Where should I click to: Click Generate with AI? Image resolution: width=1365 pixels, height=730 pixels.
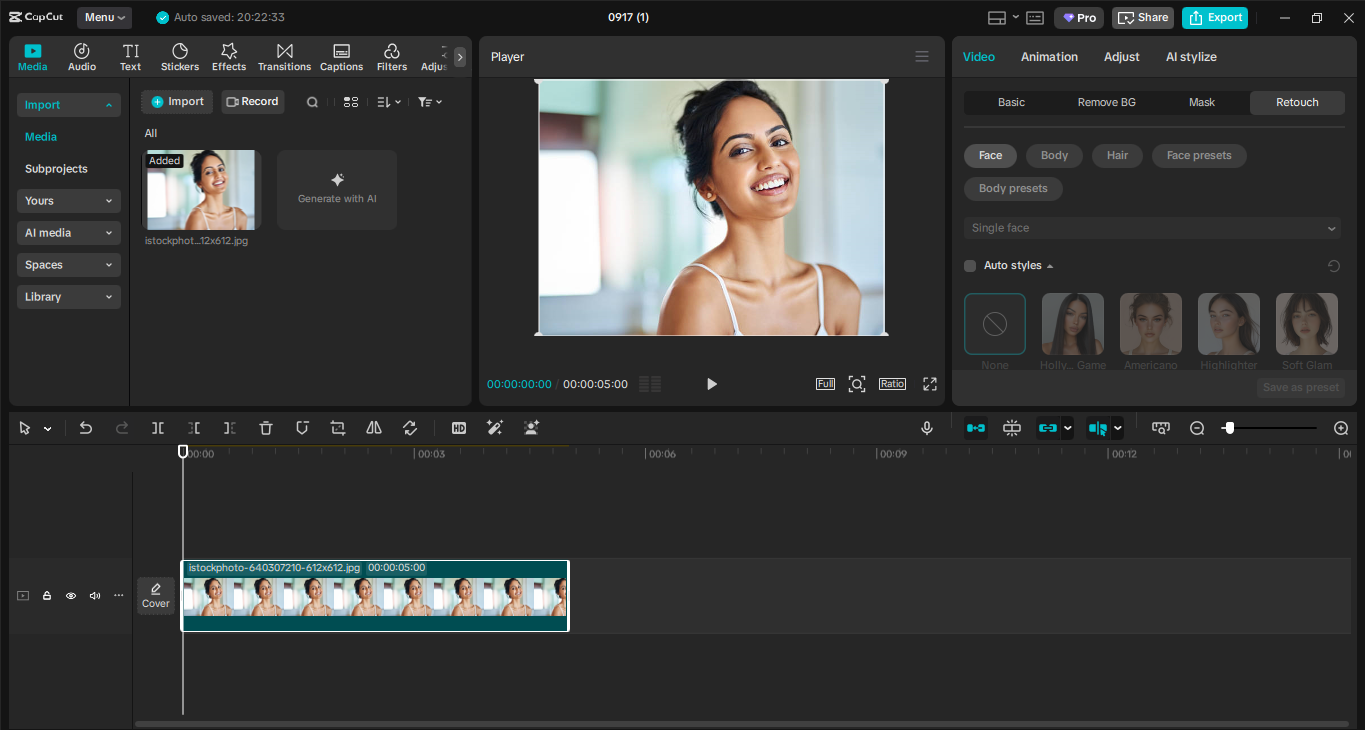click(337, 190)
